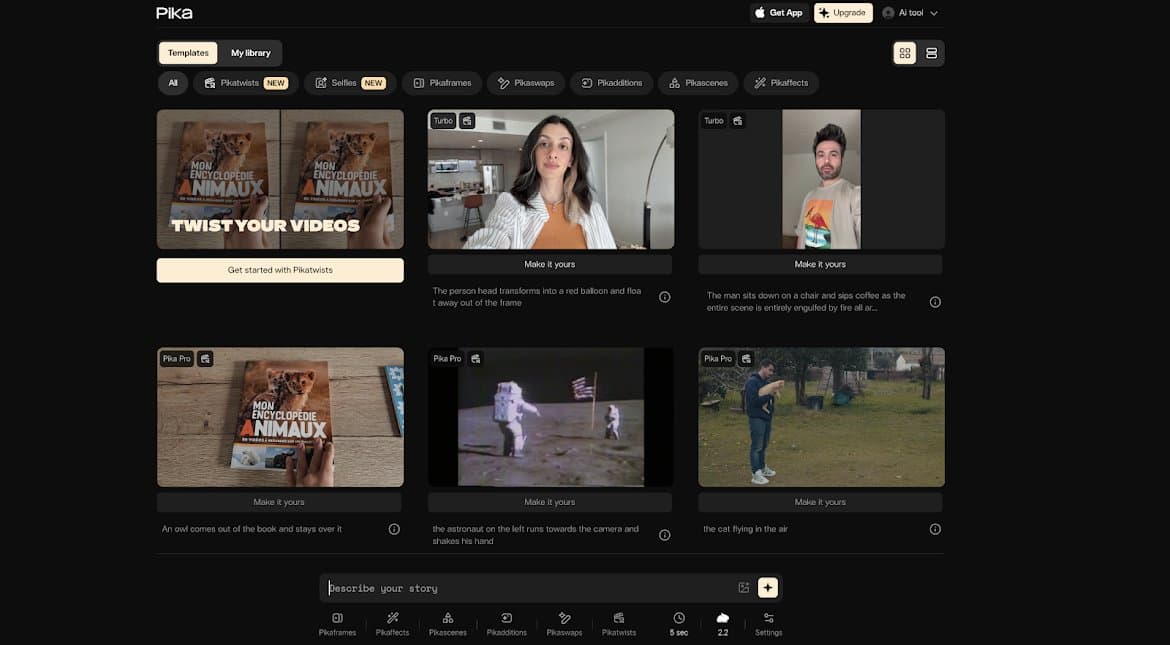Enable grid view layout

[x=904, y=51]
